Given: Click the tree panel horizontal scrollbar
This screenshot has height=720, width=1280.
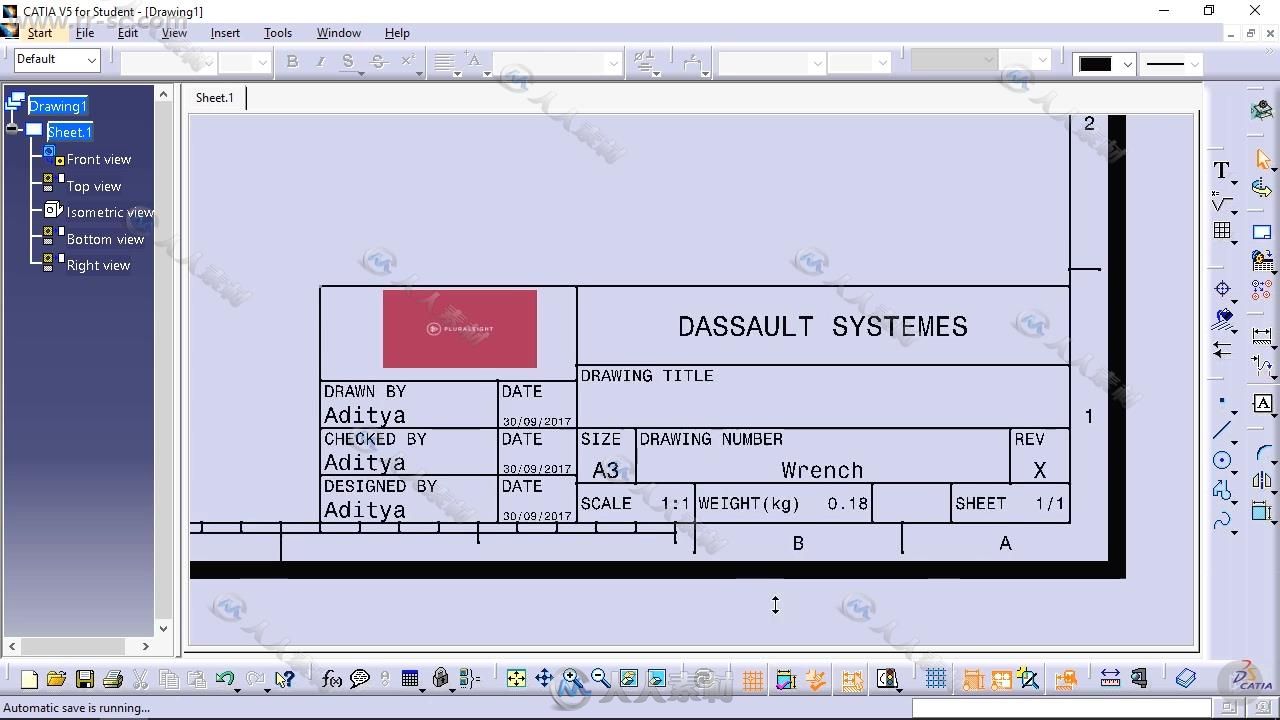Looking at the screenshot, I should pyautogui.click(x=78, y=646).
